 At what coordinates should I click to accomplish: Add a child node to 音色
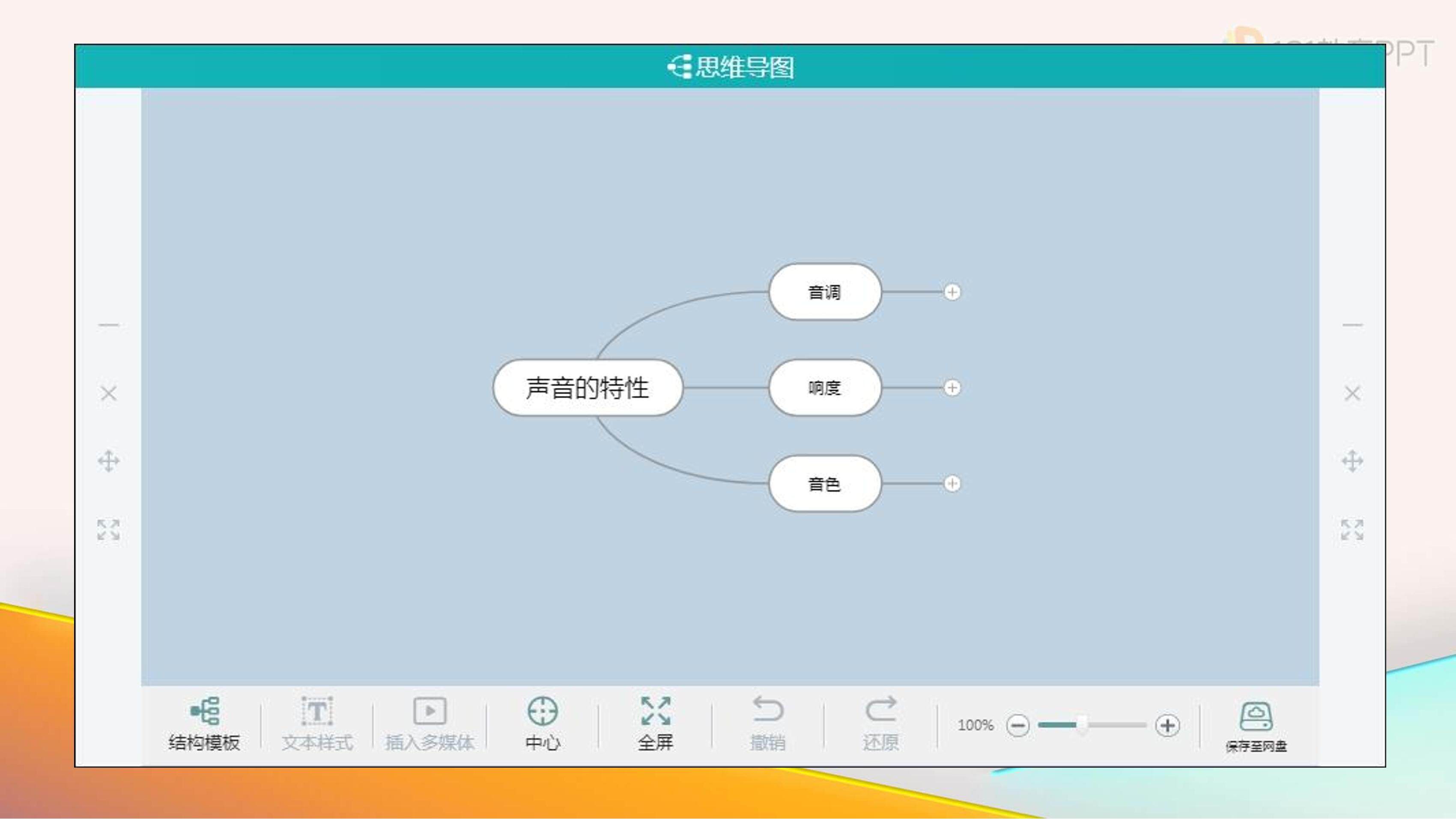[x=952, y=484]
